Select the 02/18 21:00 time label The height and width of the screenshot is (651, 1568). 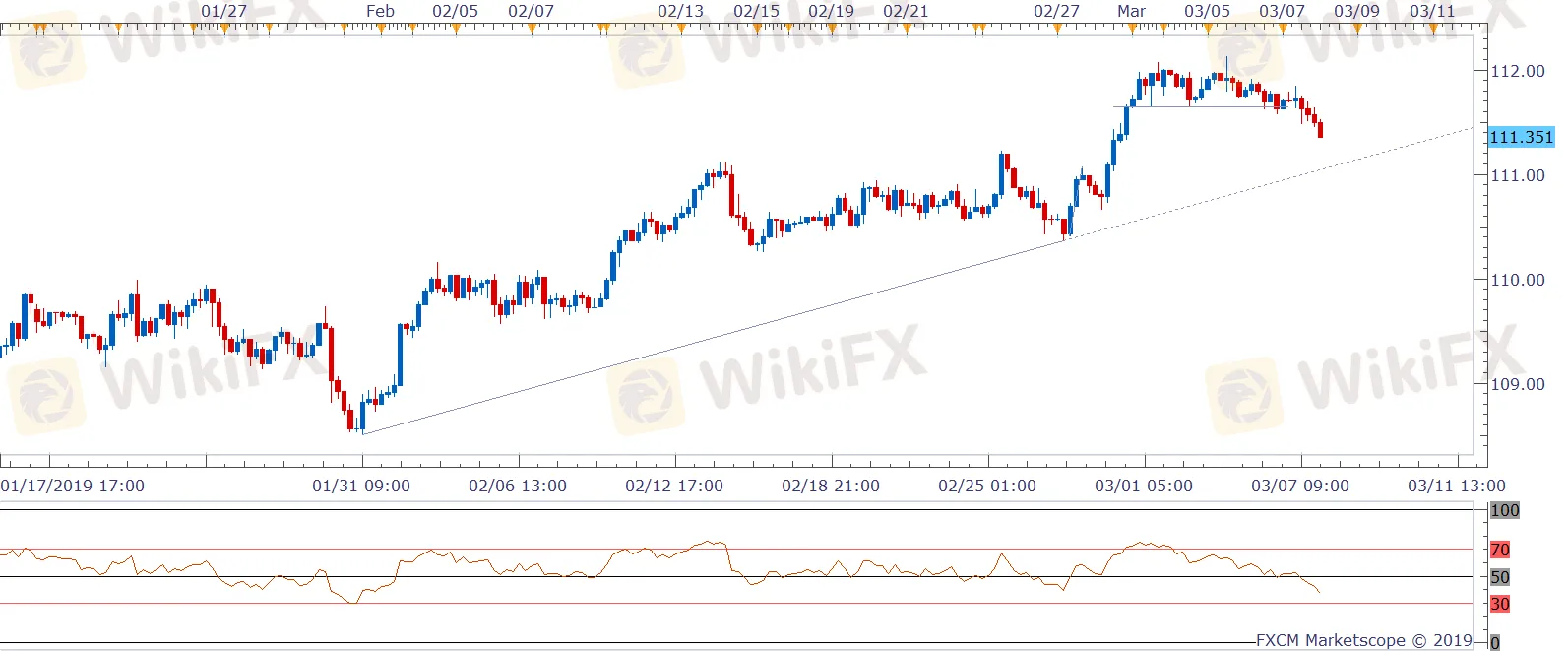tap(831, 486)
